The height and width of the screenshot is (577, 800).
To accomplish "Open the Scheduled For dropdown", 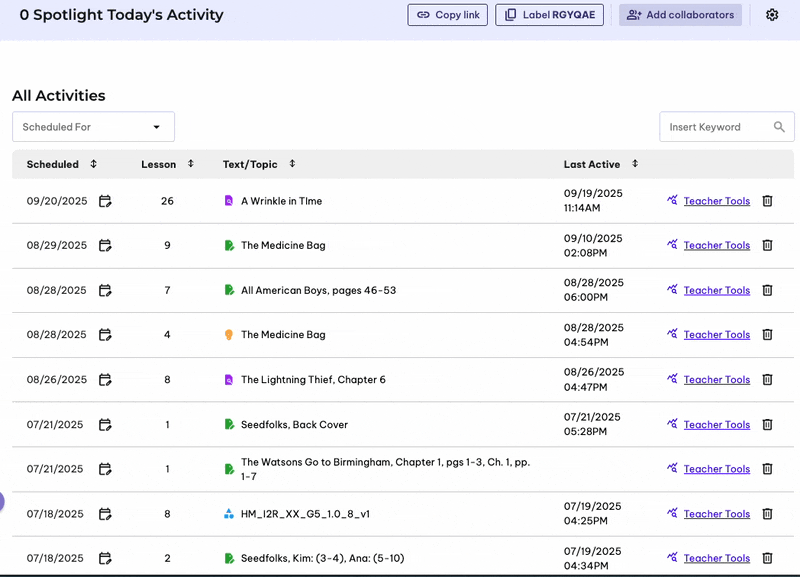I will 93,127.
